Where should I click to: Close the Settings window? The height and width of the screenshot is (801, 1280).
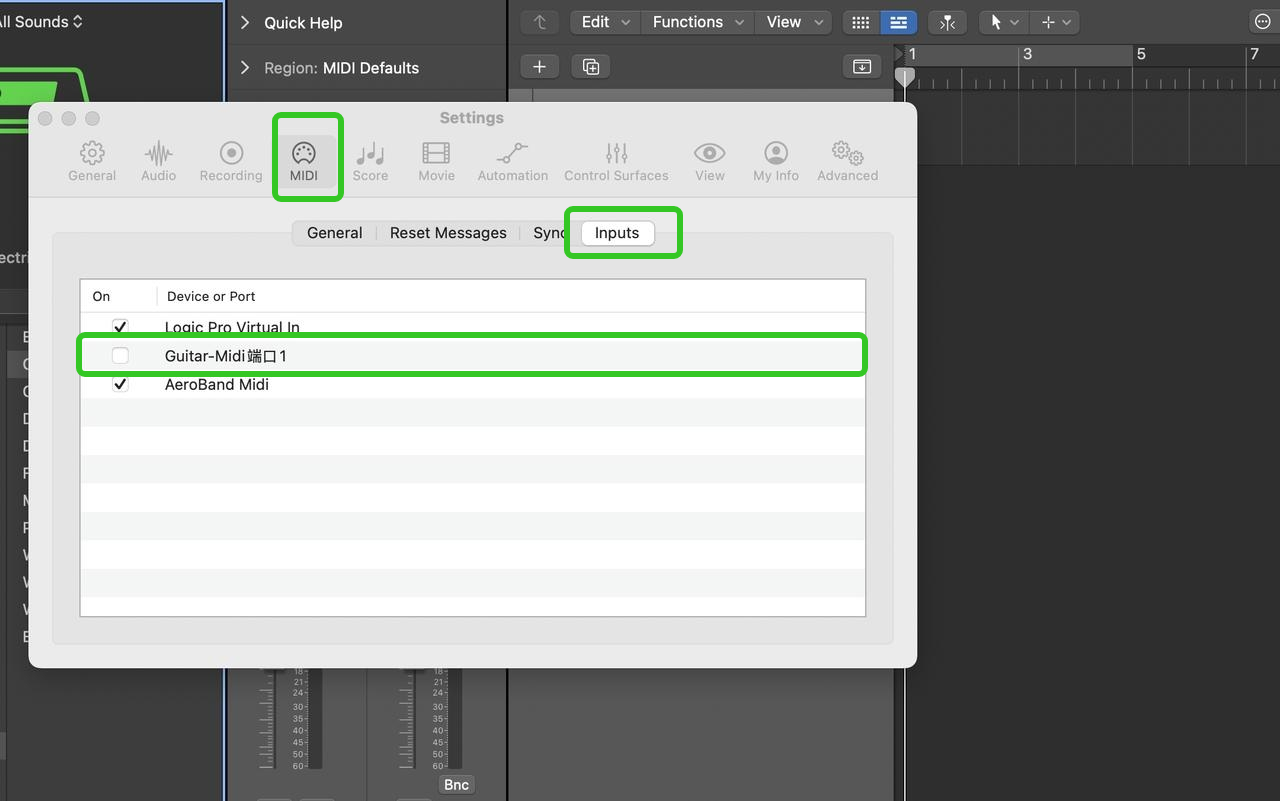click(x=45, y=118)
